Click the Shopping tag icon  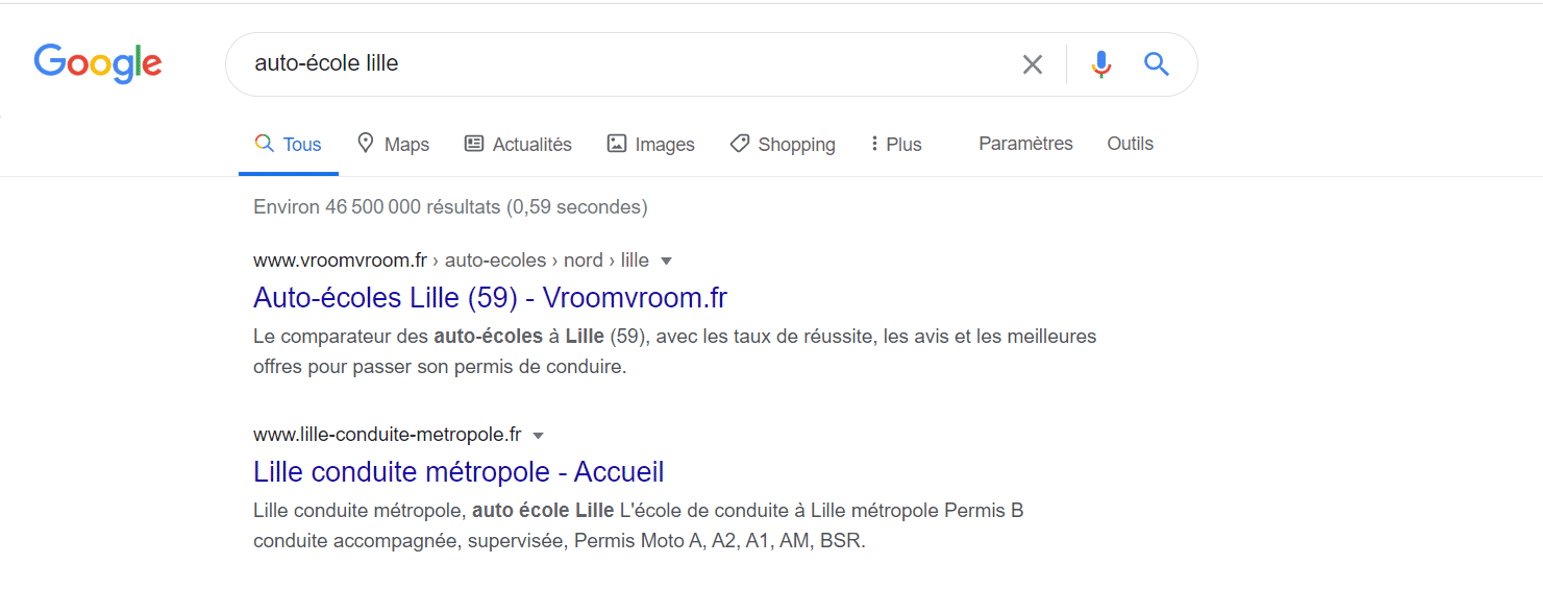pos(739,143)
